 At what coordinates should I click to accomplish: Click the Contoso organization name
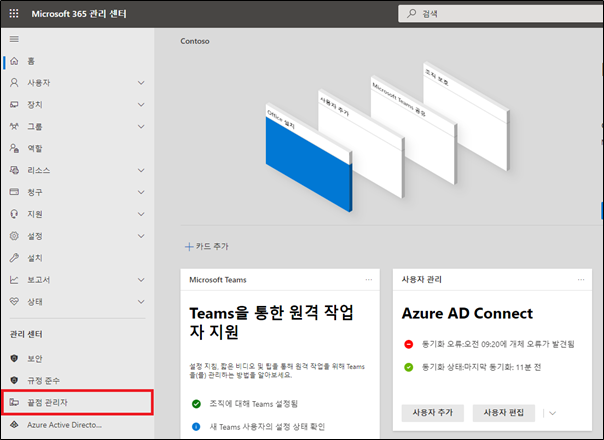(195, 41)
